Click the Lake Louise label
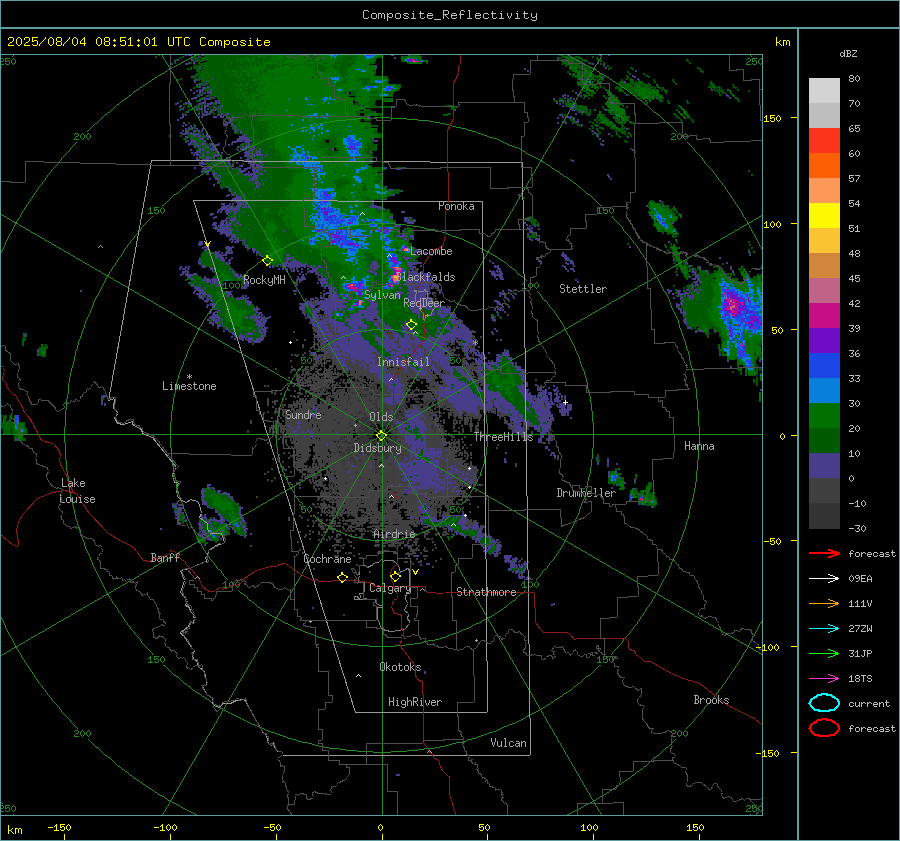 tap(77, 491)
